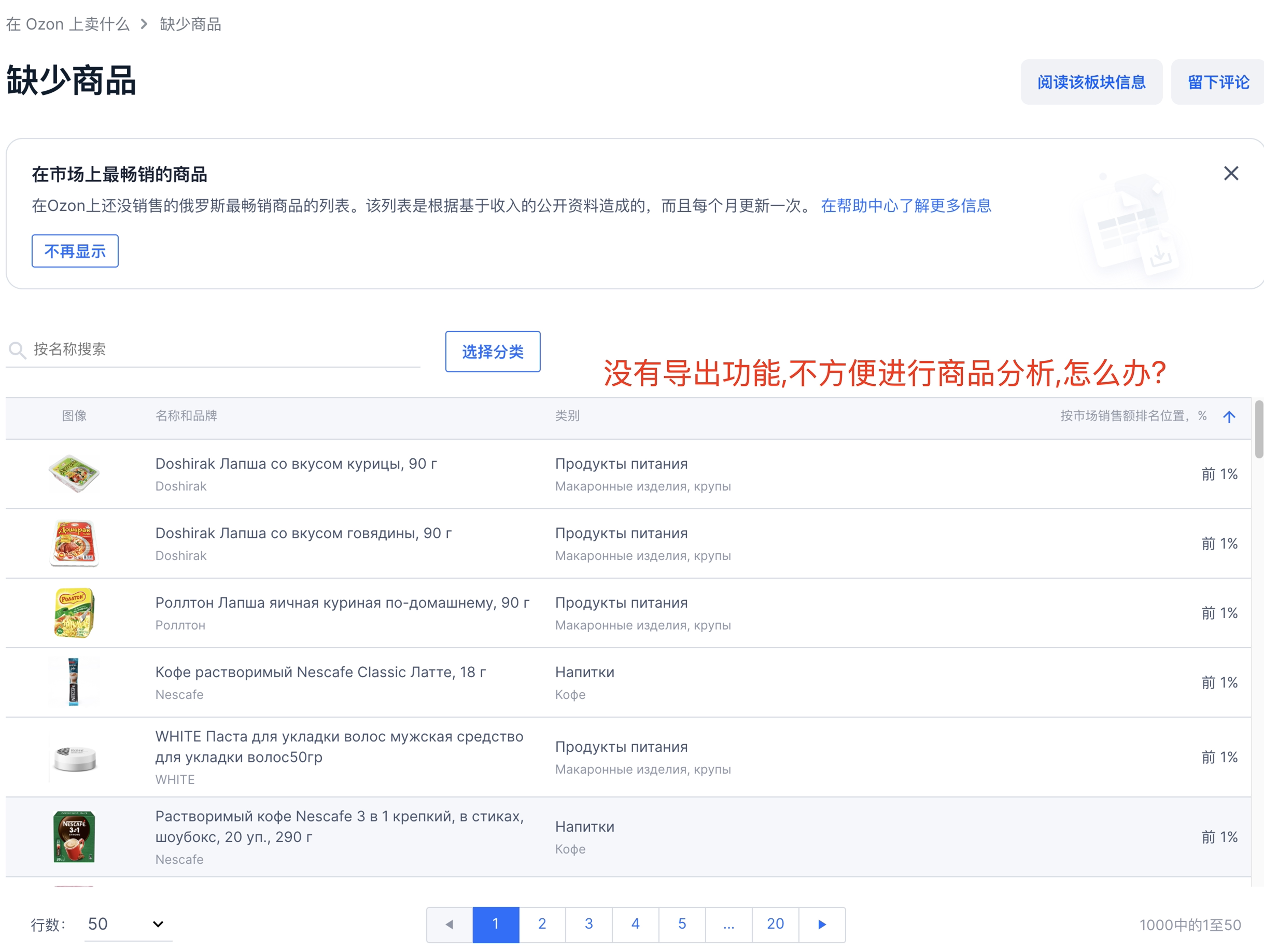The image size is (1264, 952).
Task: Open the 选择分类 category selector
Action: (492, 352)
